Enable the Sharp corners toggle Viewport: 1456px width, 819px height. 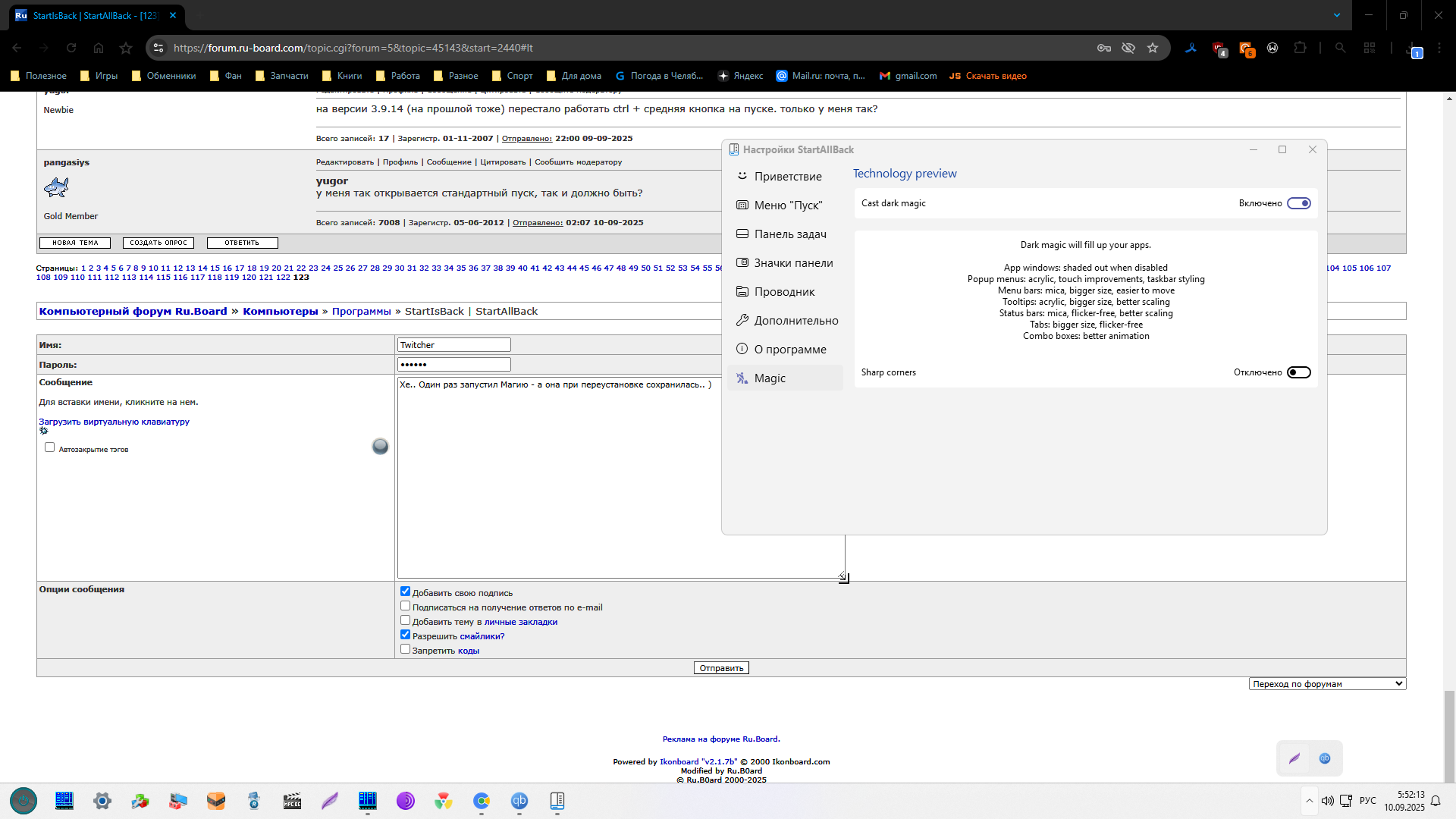coord(1298,372)
